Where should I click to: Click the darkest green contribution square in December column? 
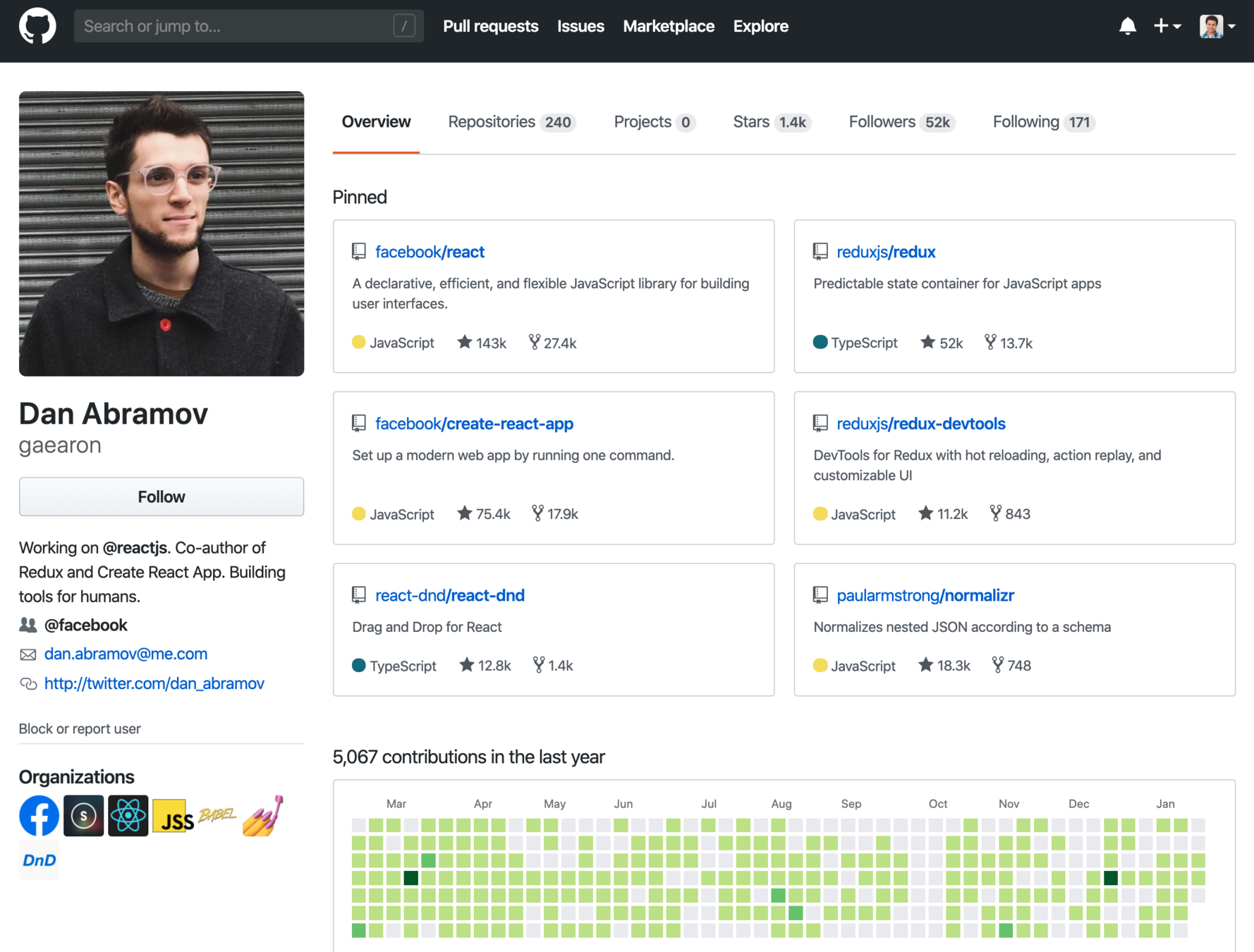pyautogui.click(x=1111, y=878)
